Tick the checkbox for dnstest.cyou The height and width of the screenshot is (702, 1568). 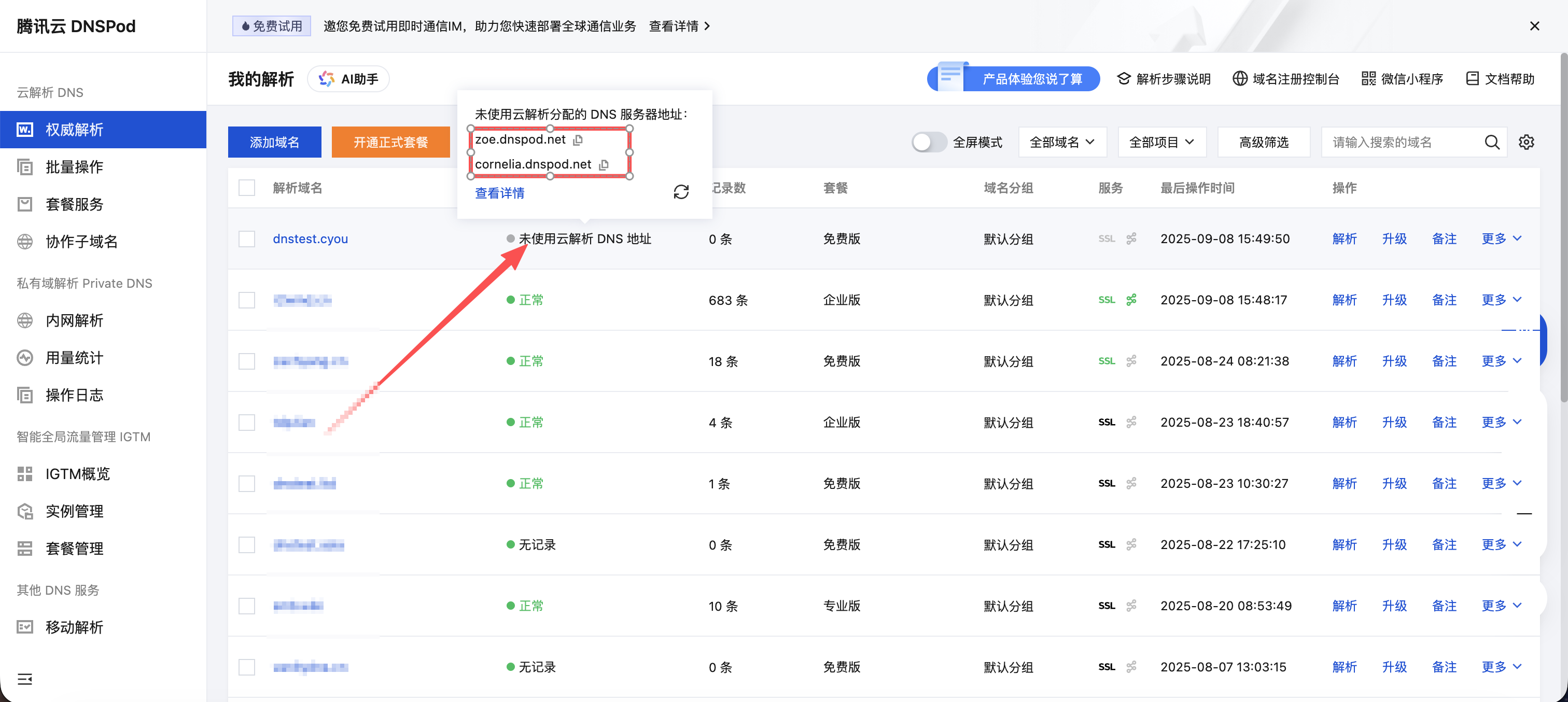point(246,238)
